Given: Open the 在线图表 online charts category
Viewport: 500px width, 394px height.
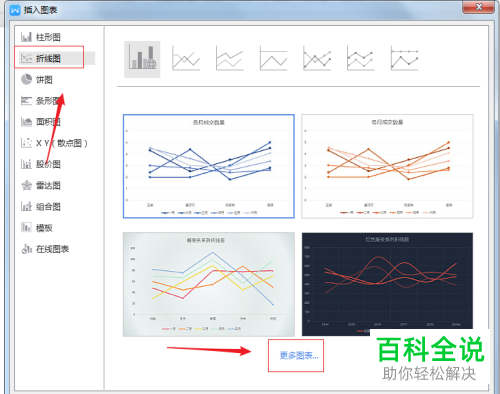Looking at the screenshot, I should pyautogui.click(x=45, y=249).
